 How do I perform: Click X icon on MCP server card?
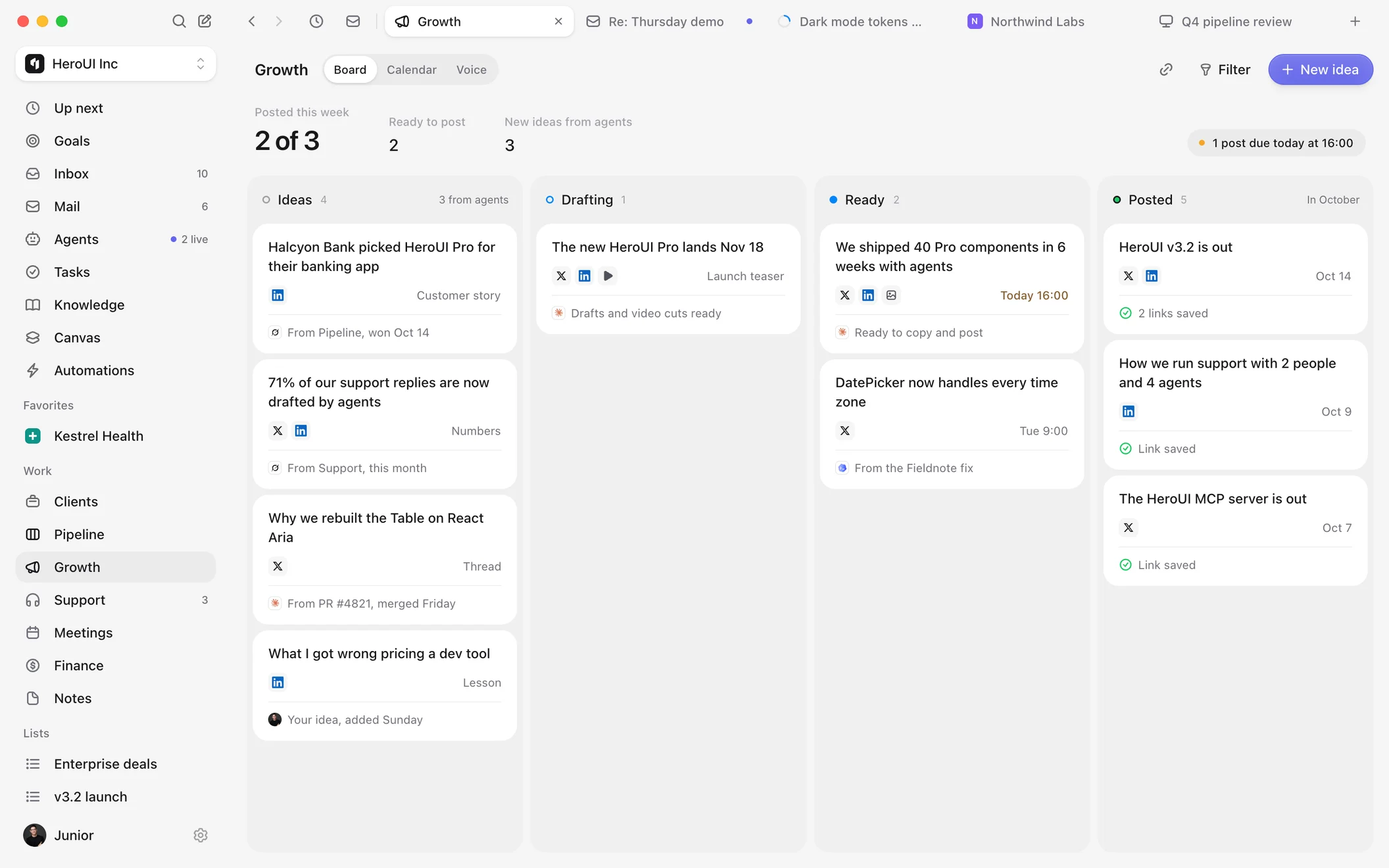pyautogui.click(x=1129, y=527)
